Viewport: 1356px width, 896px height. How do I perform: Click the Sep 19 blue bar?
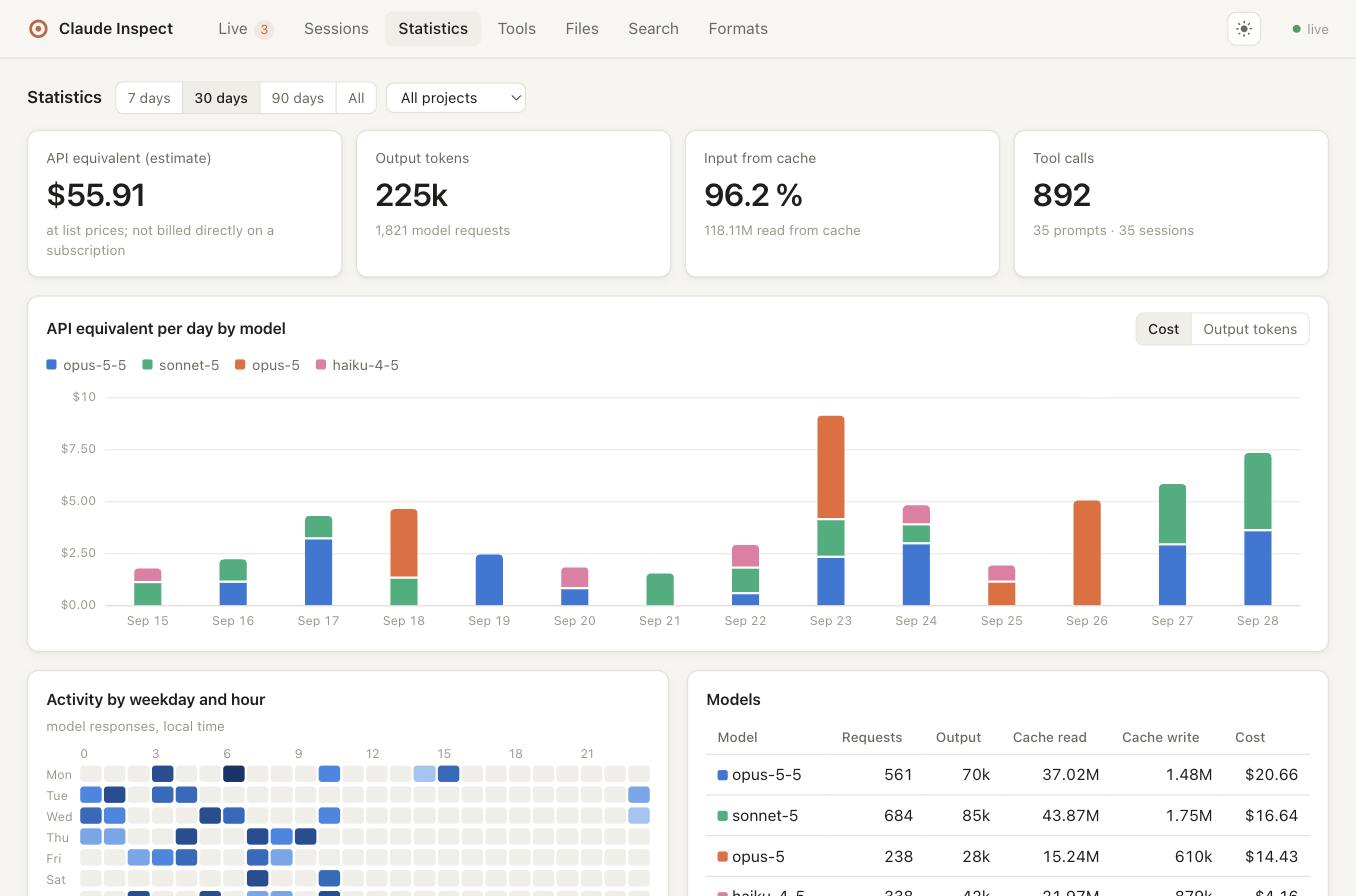point(489,580)
